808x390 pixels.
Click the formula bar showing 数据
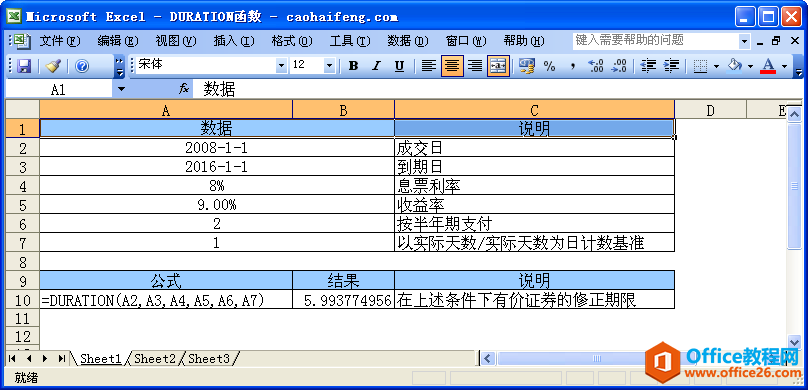(497, 90)
